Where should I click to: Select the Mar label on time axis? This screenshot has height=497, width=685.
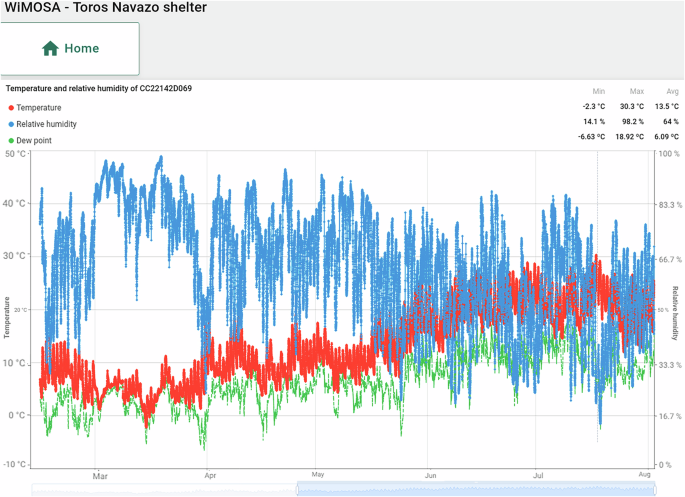[x=99, y=476]
